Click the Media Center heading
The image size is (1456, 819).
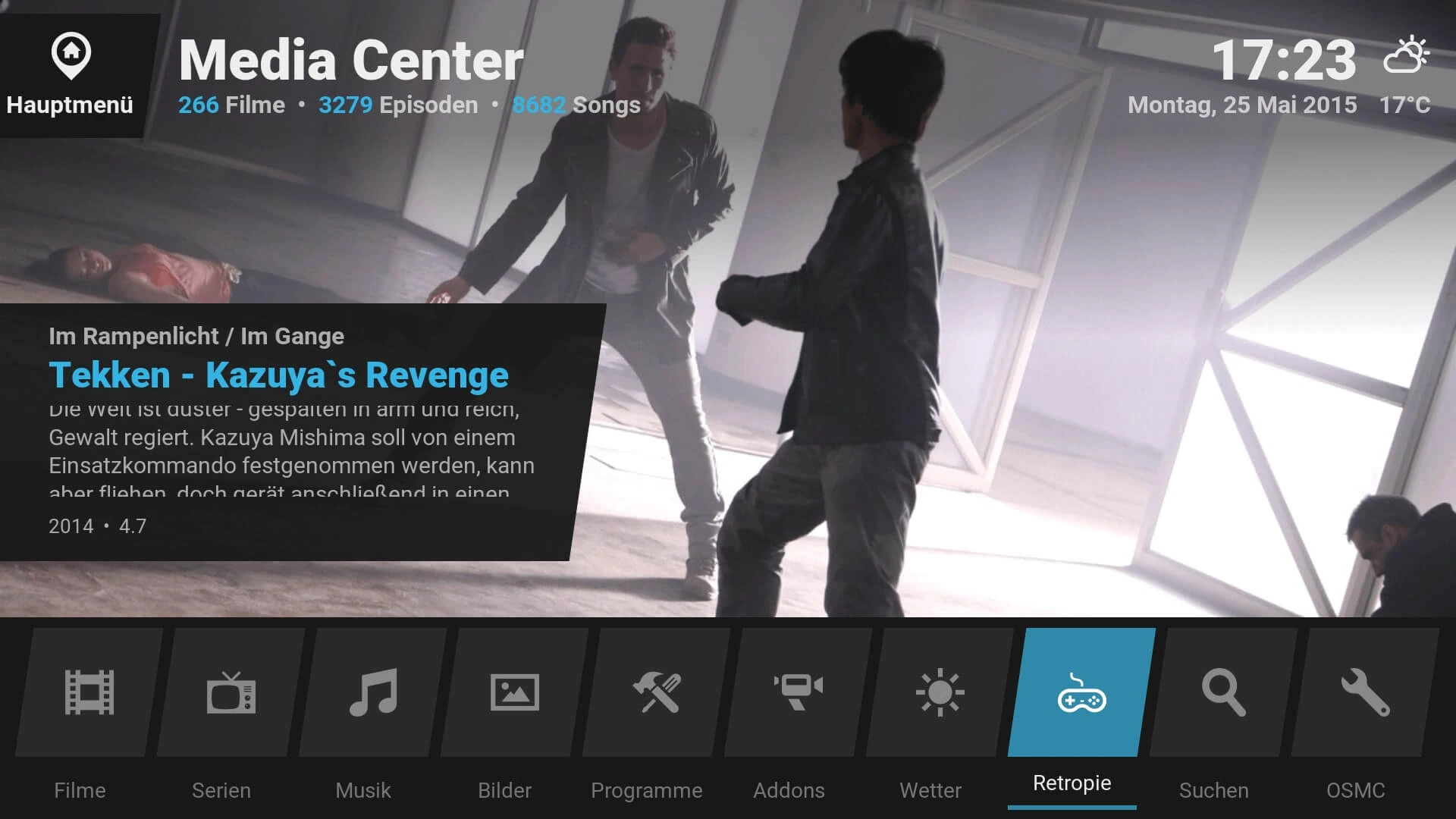351,60
